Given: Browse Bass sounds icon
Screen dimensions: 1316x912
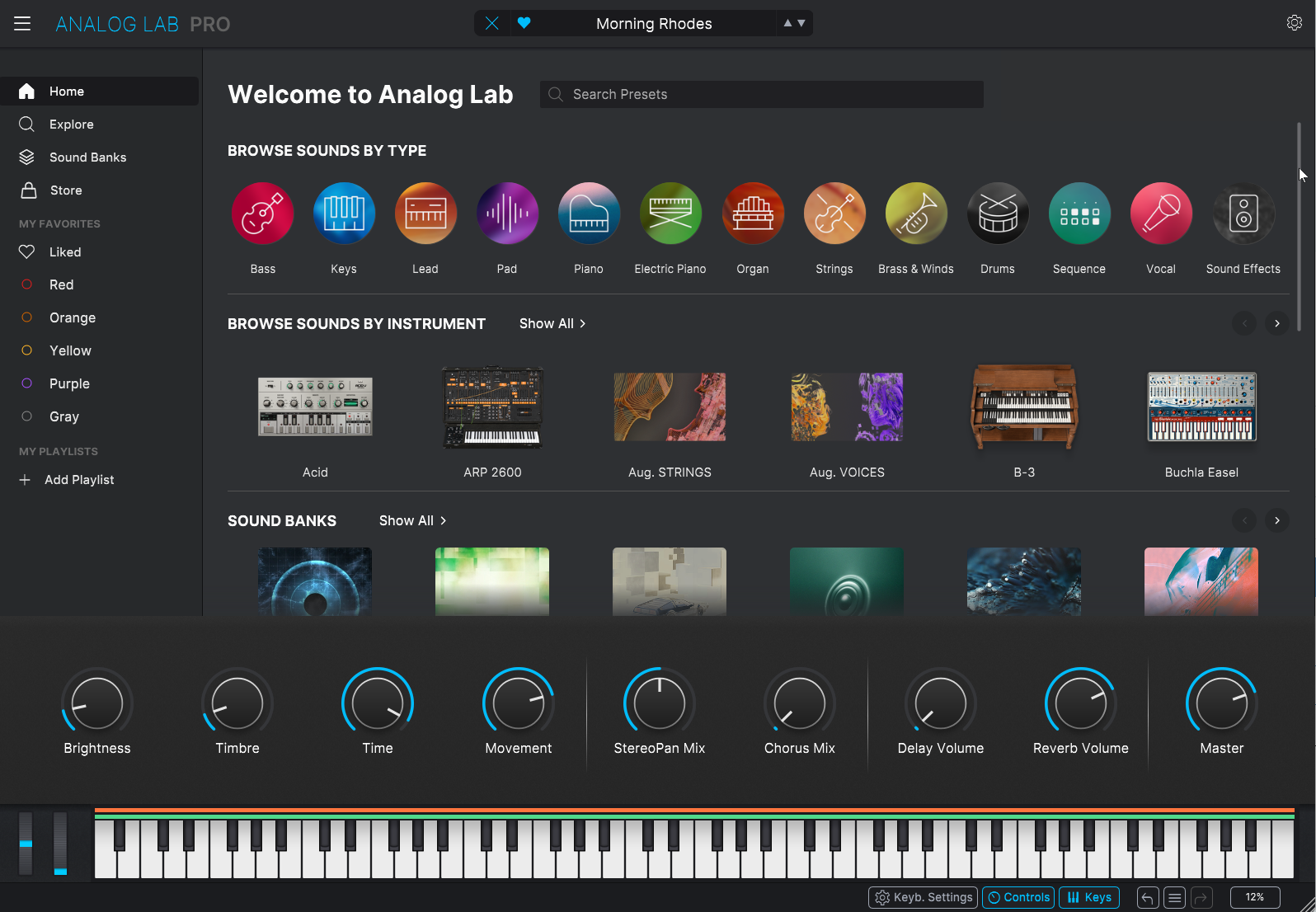Looking at the screenshot, I should click(262, 214).
